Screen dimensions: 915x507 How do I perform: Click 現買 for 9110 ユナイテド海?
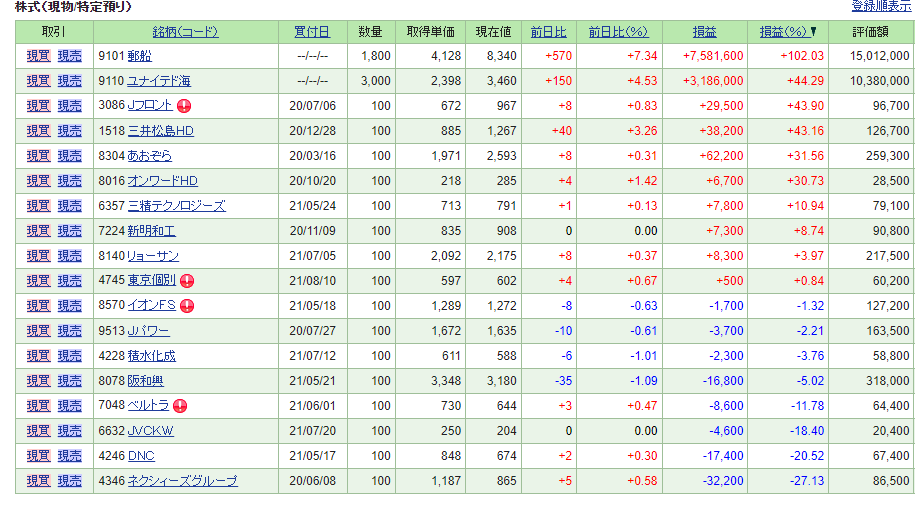click(39, 81)
